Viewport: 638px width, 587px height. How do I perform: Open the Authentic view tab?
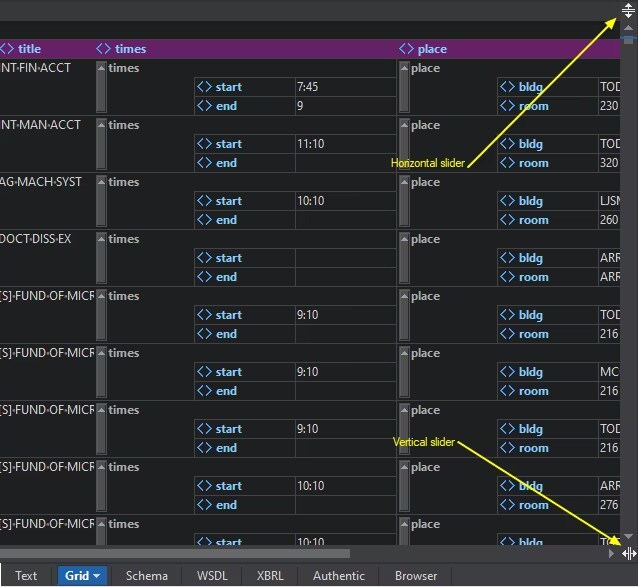[x=339, y=576]
